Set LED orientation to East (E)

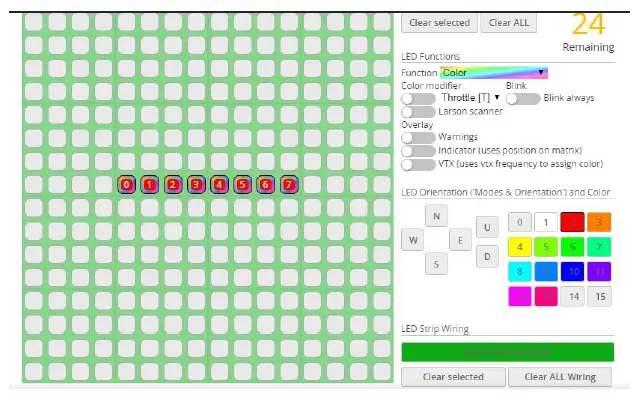point(460,240)
